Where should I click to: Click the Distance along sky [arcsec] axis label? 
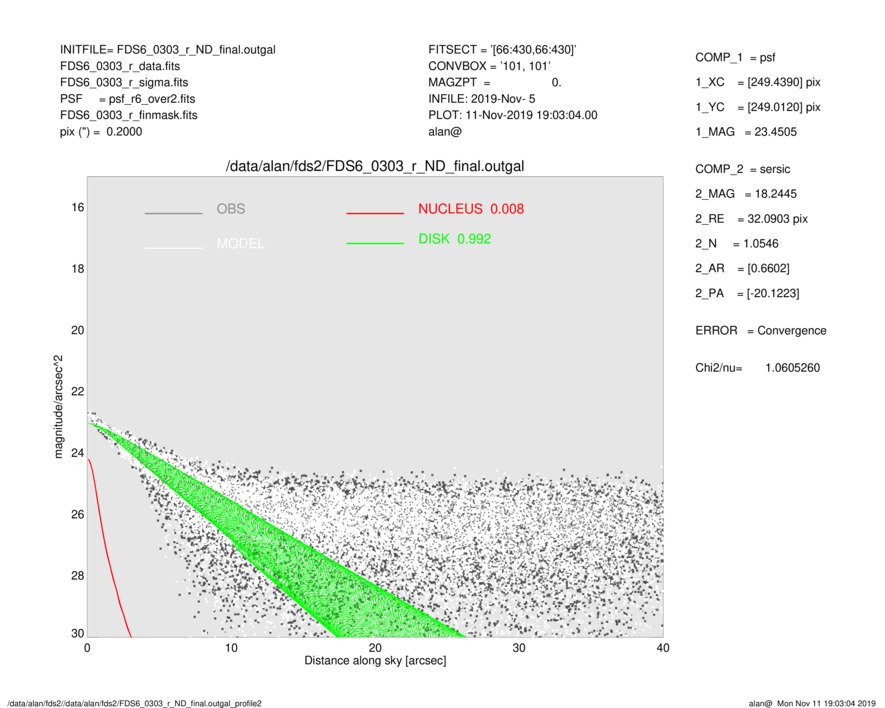coord(375,661)
